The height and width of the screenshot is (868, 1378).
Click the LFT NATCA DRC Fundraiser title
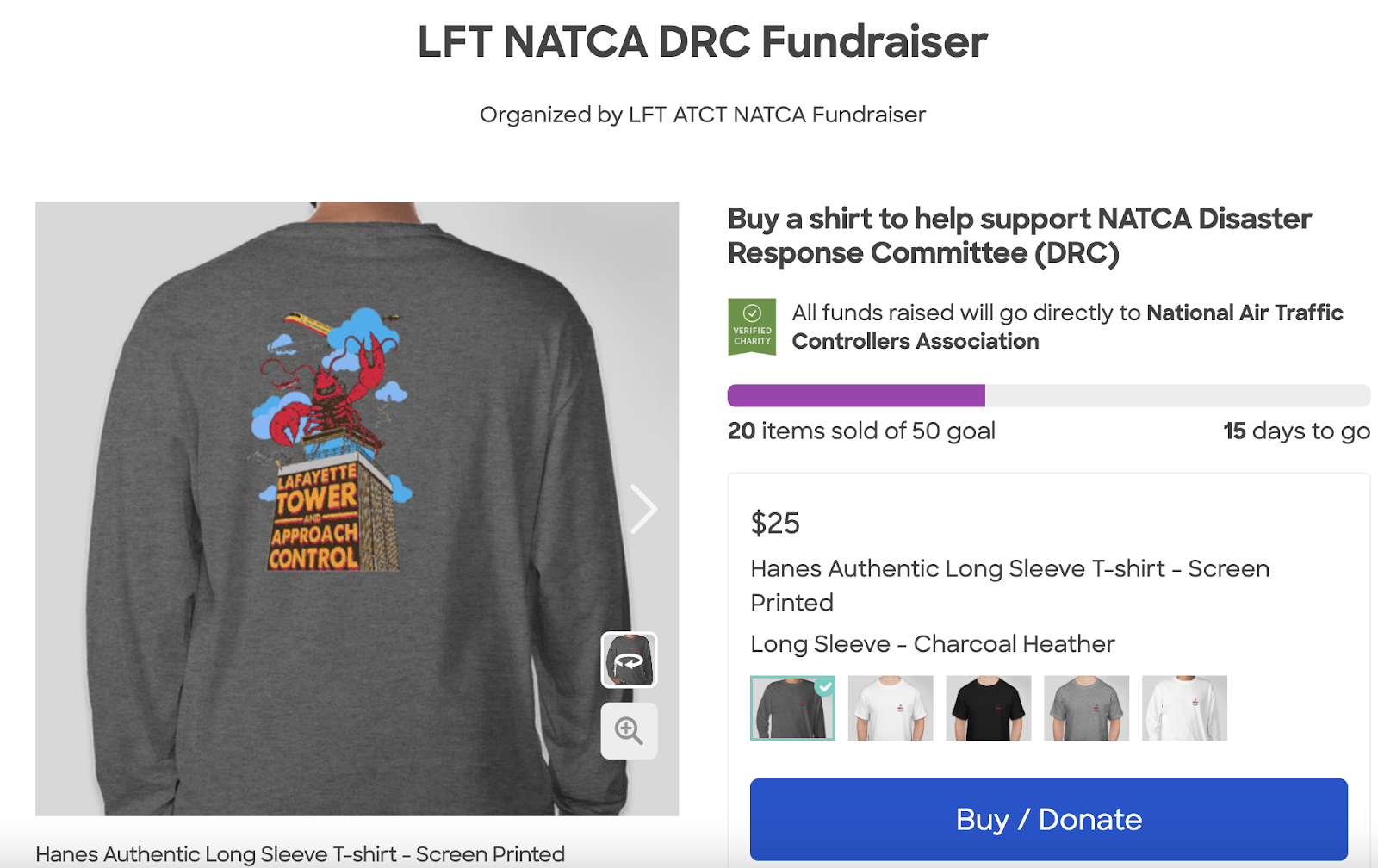tap(702, 41)
